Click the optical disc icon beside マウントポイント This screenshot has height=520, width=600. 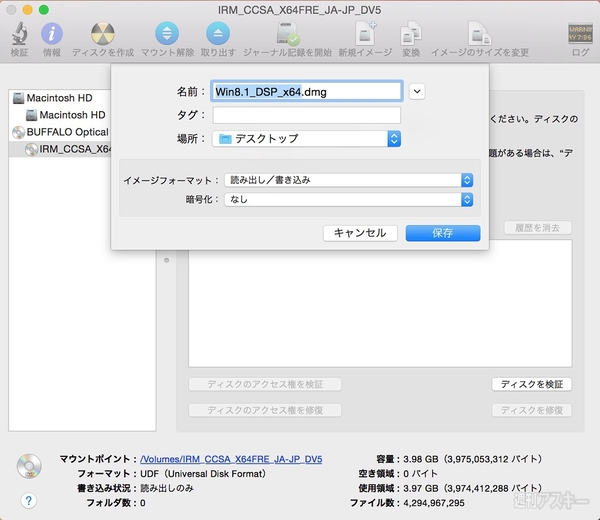tap(29, 466)
